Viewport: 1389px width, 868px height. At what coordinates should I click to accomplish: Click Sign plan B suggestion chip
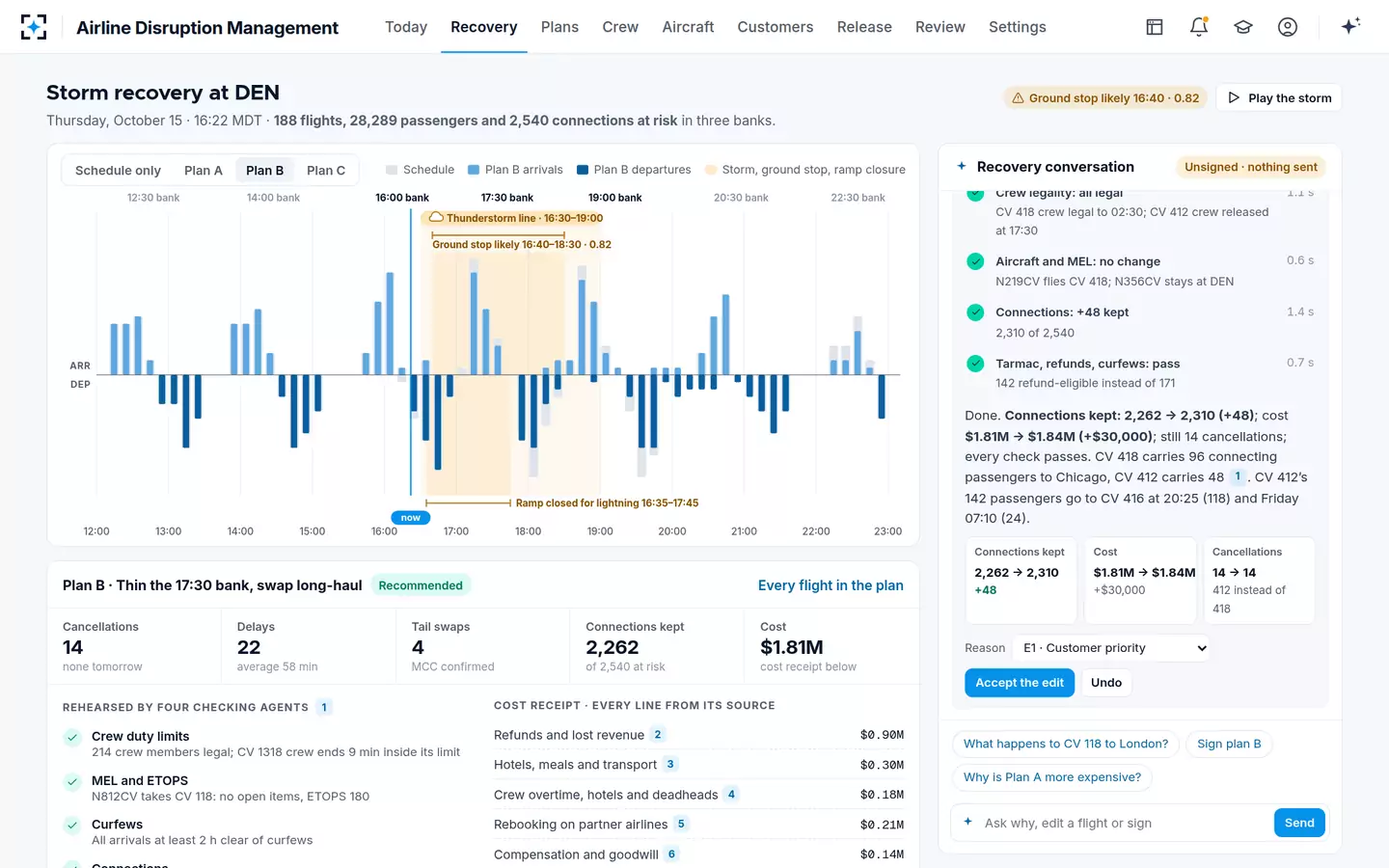click(x=1229, y=744)
